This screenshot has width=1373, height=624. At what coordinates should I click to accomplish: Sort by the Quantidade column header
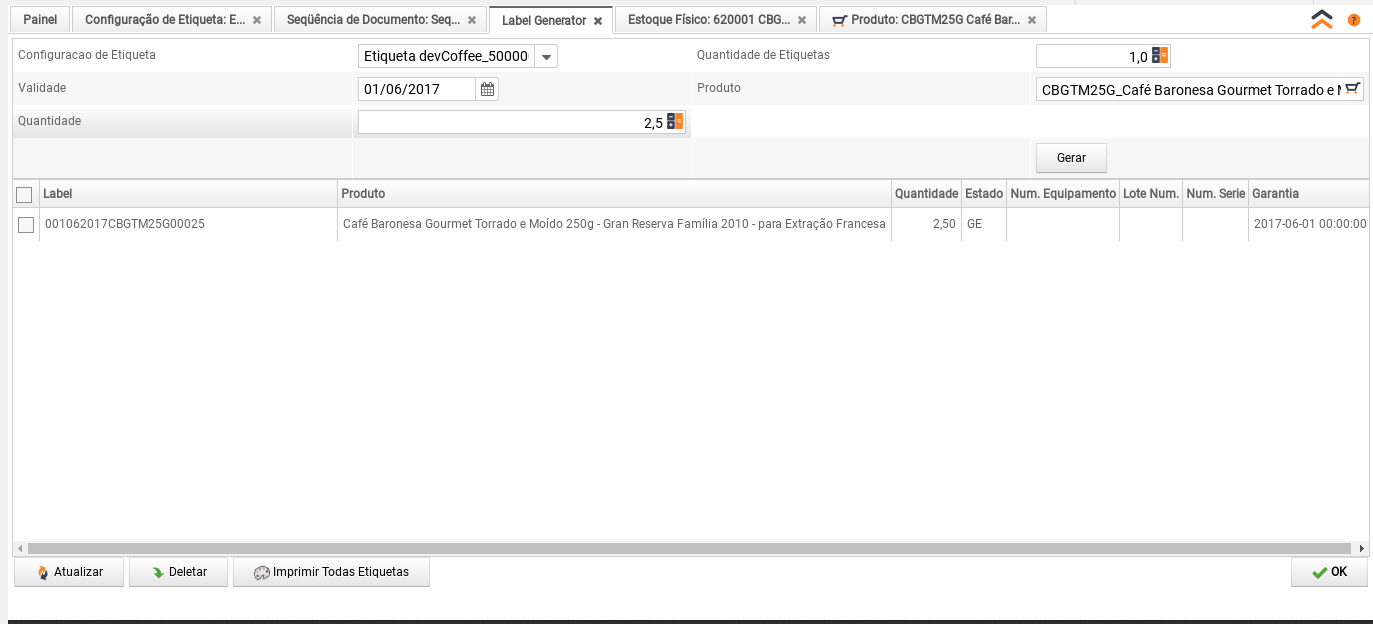coord(926,194)
